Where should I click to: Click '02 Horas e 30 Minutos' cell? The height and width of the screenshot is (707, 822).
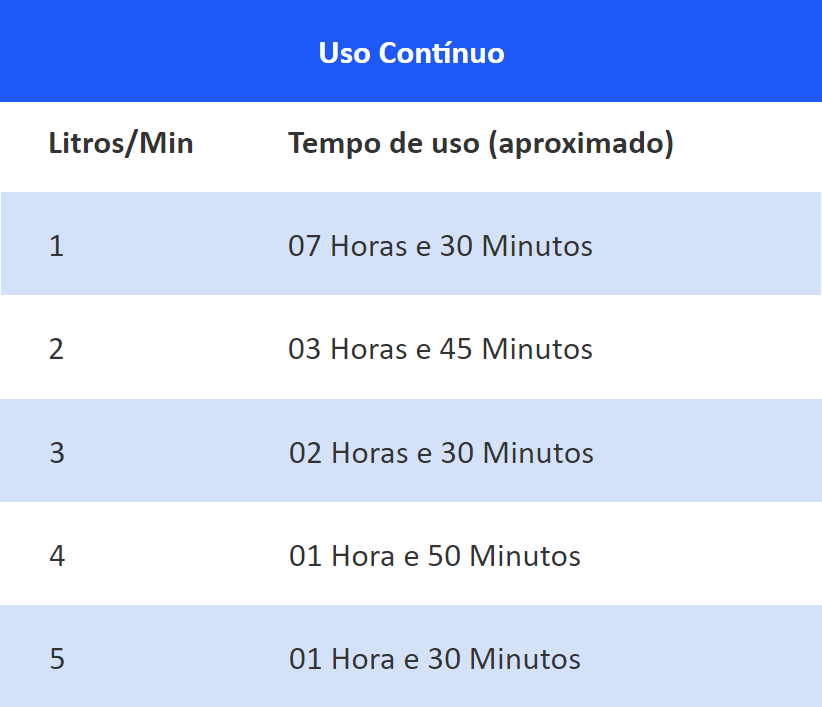click(x=441, y=453)
